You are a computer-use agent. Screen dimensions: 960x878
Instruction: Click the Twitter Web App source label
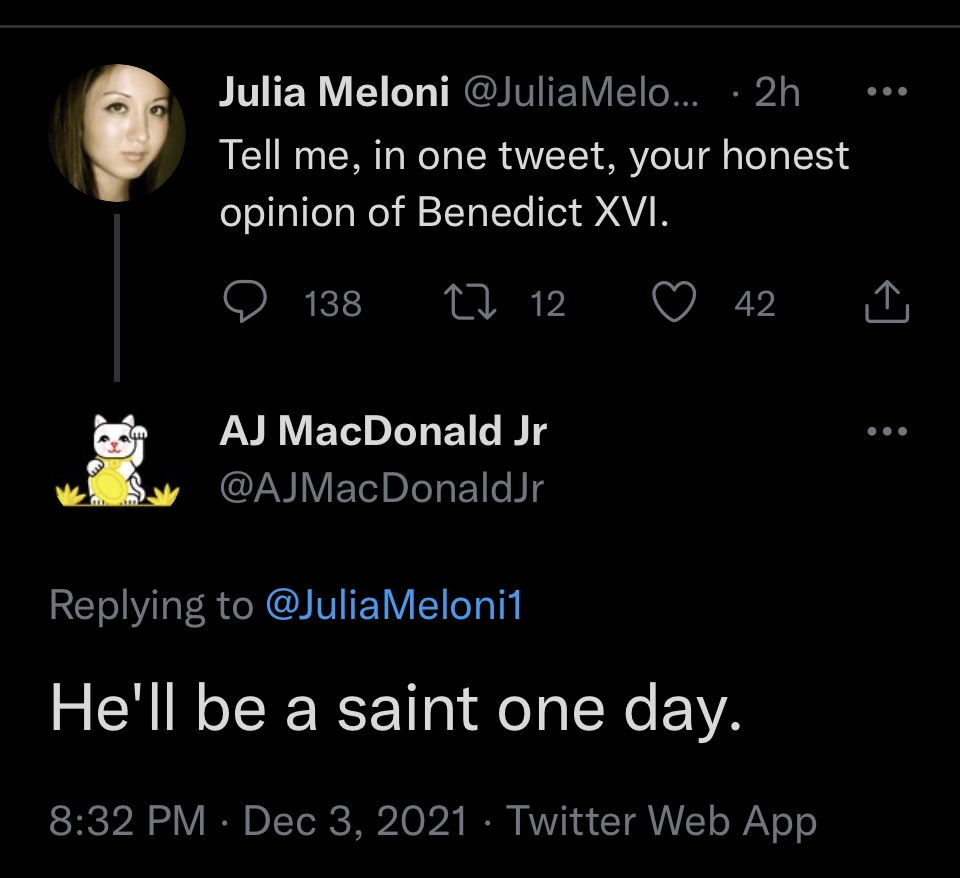point(662,821)
